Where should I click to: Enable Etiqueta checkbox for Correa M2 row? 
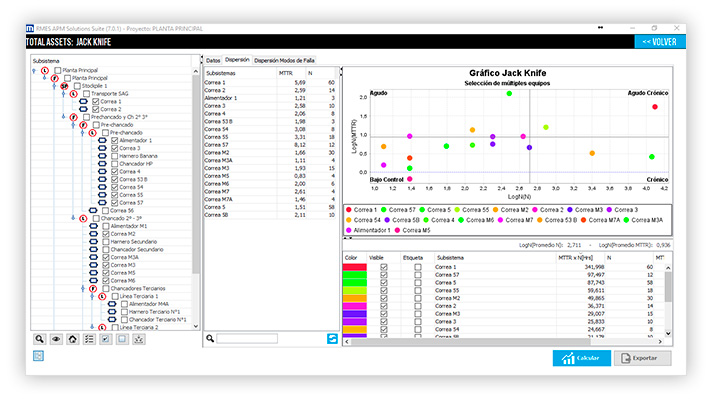[418, 298]
